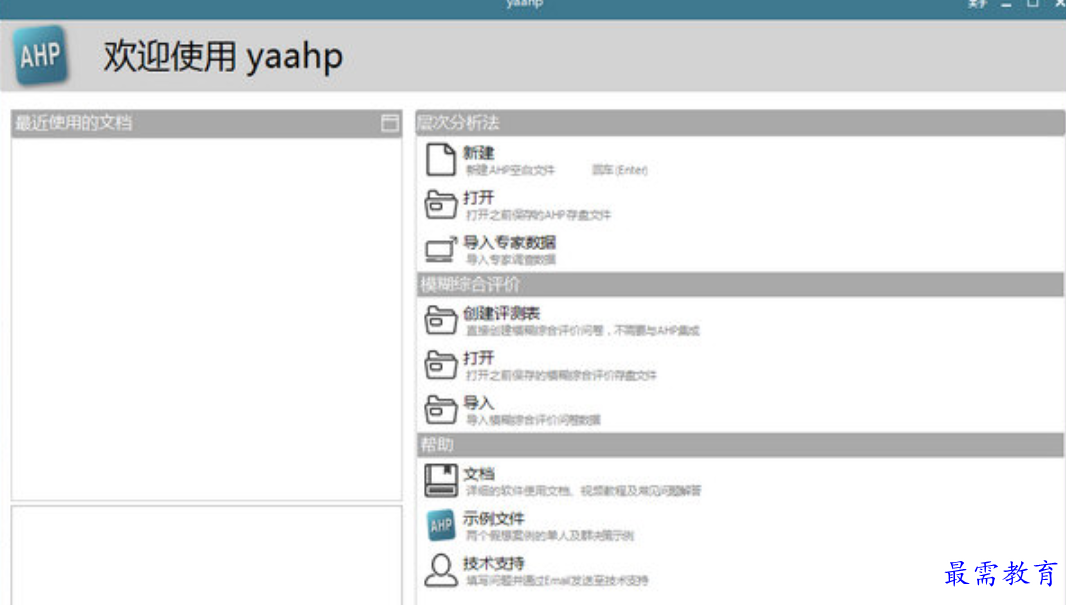Click the 创建评测表 folder icon
This screenshot has height=605, width=1066.
click(441, 319)
